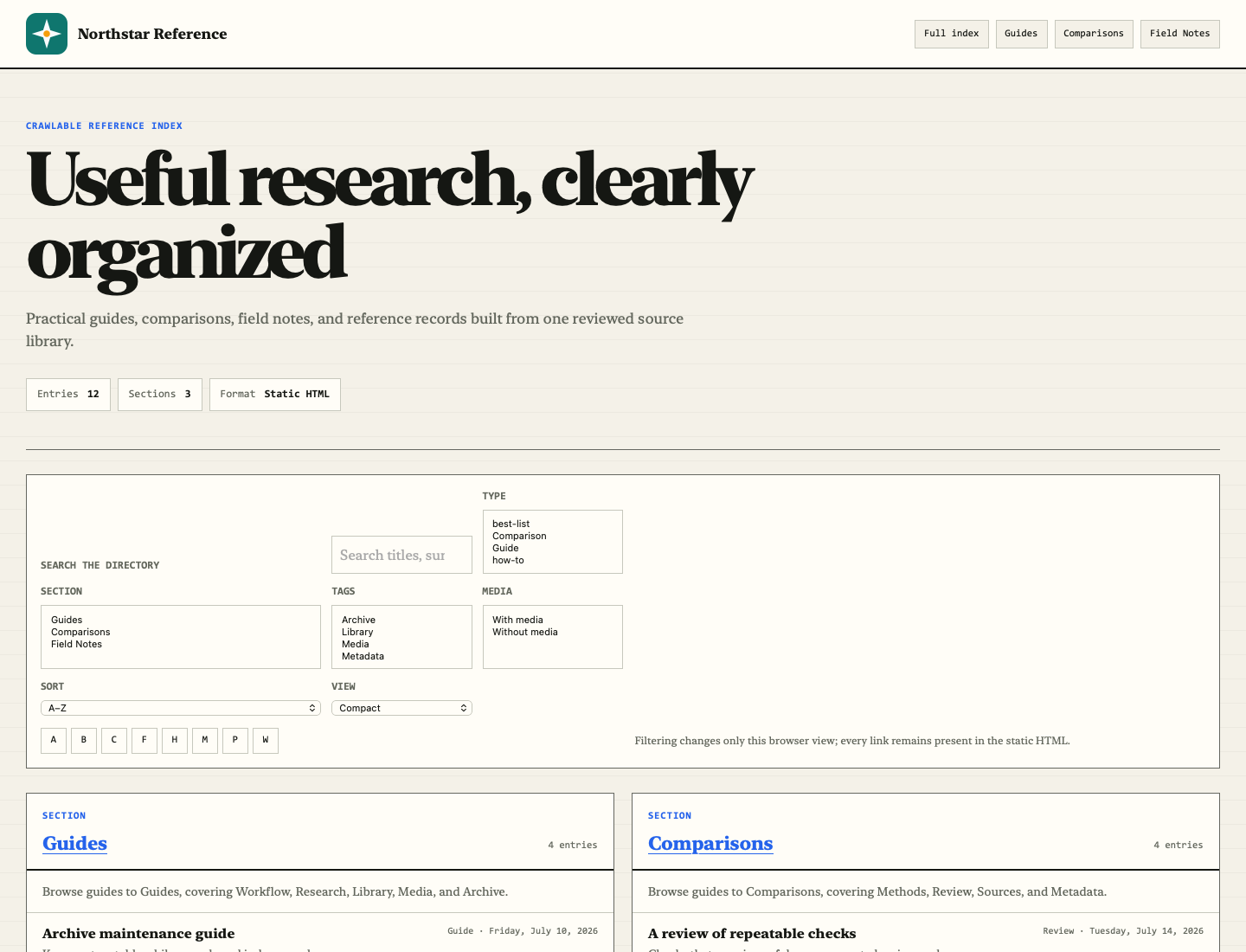Screen dimensions: 1246x952
Task: Choose how-to in the Type list
Action: (x=552, y=560)
